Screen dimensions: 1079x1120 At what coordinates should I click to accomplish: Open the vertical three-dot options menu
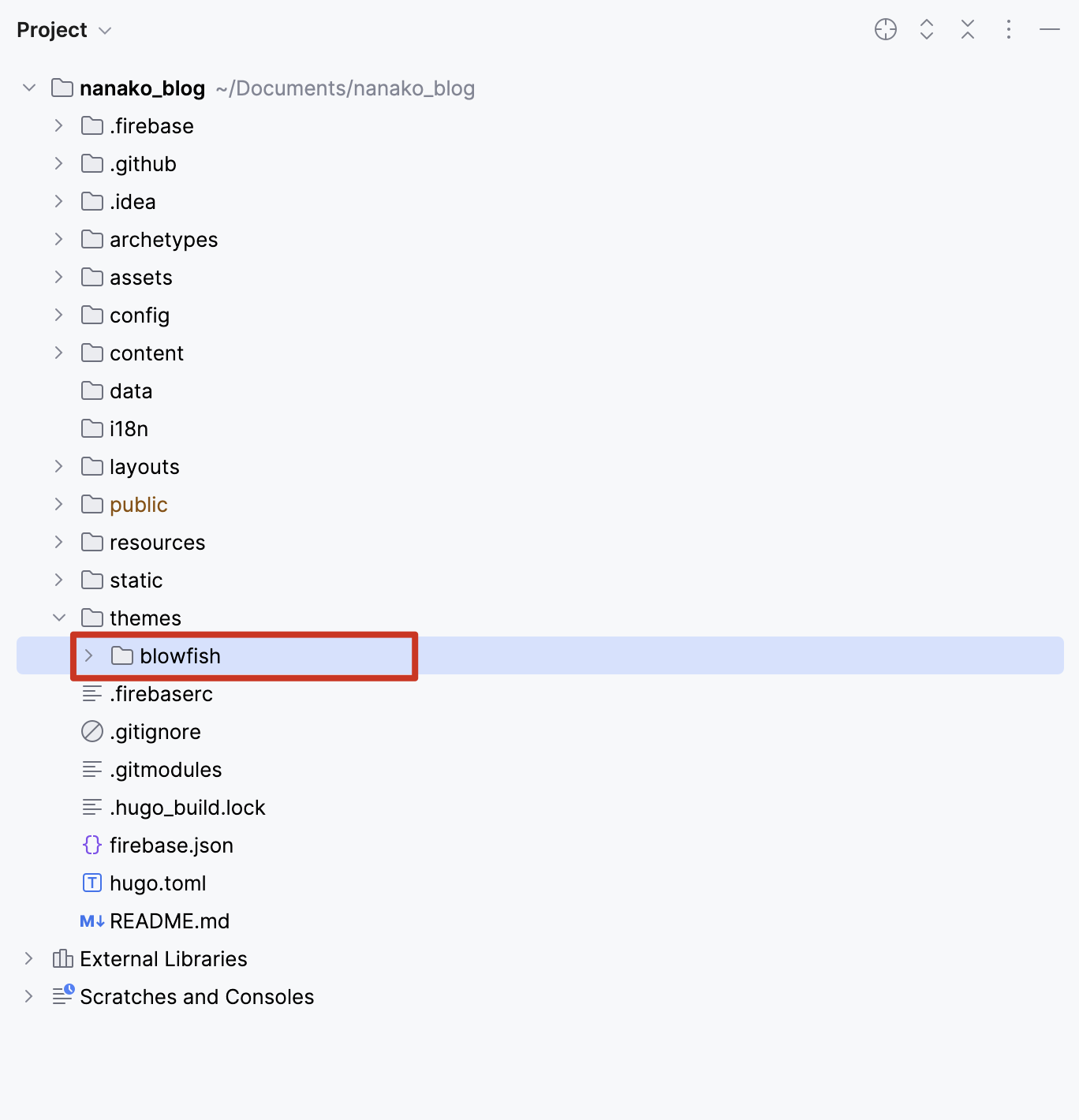tap(1009, 30)
